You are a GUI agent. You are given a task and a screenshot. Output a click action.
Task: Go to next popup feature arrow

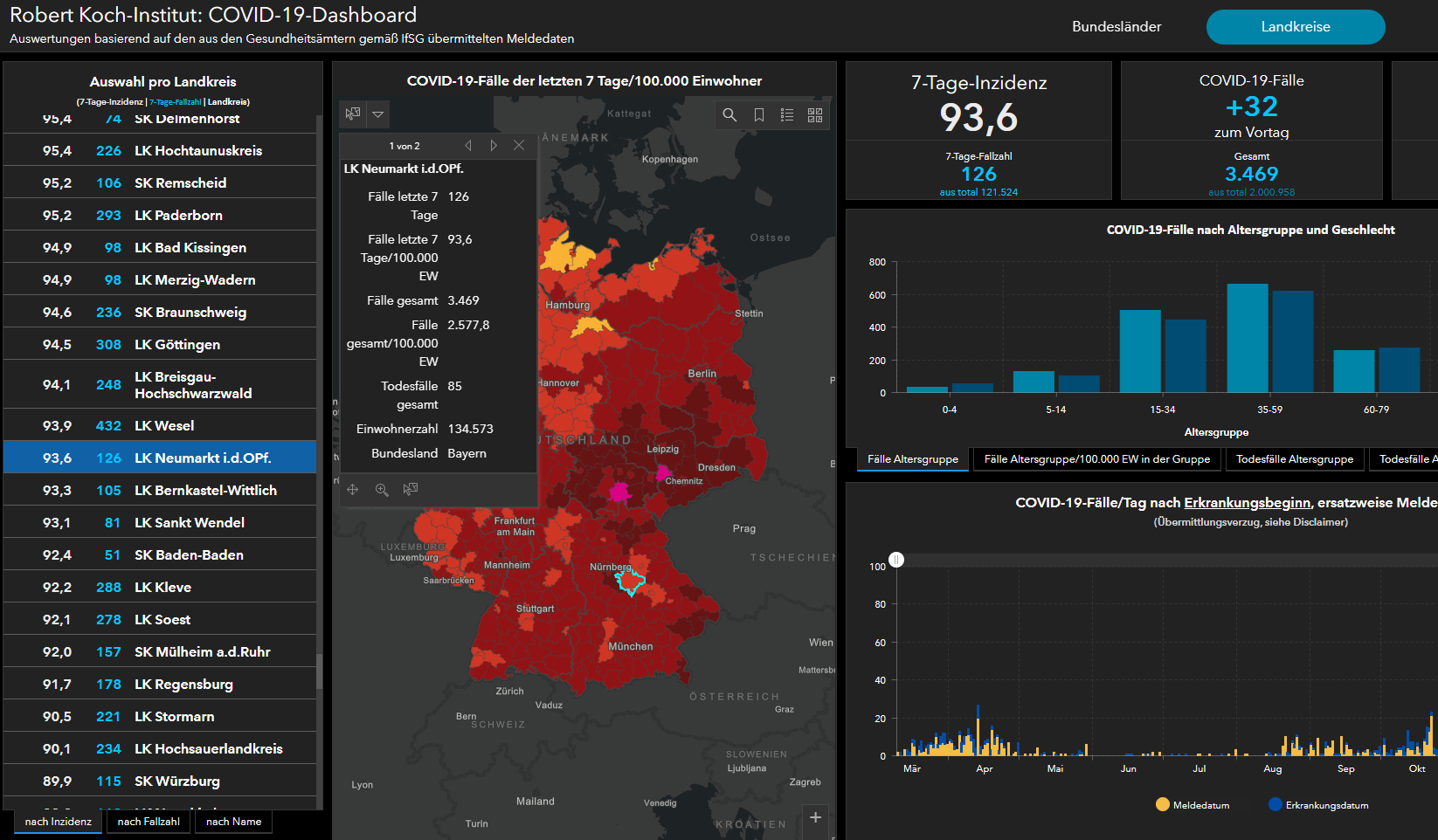pyautogui.click(x=494, y=146)
